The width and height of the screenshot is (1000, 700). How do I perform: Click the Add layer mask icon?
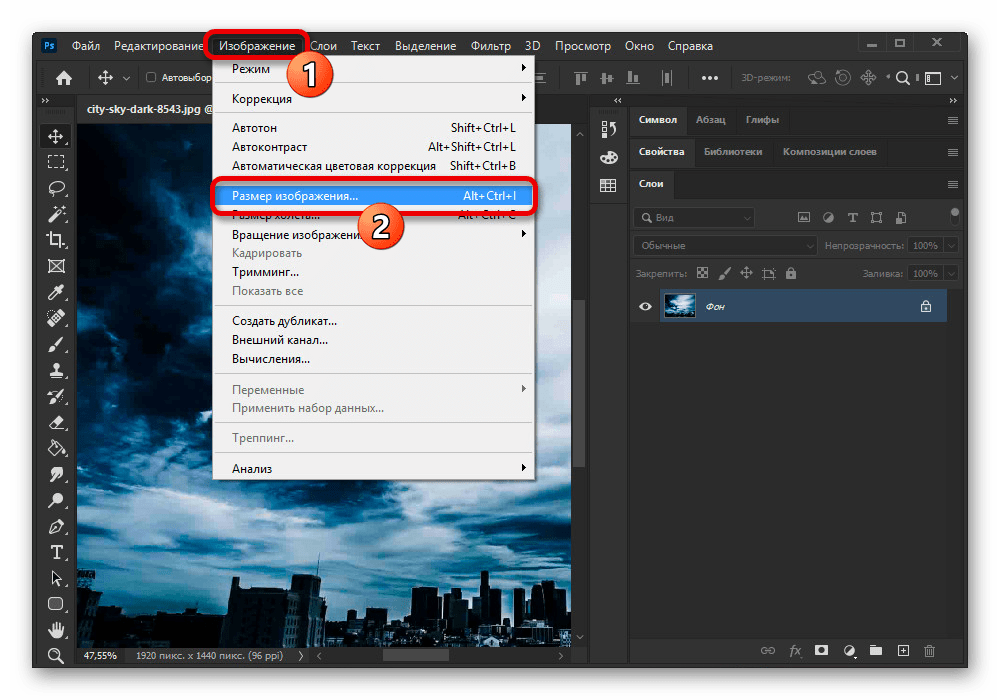pos(822,650)
